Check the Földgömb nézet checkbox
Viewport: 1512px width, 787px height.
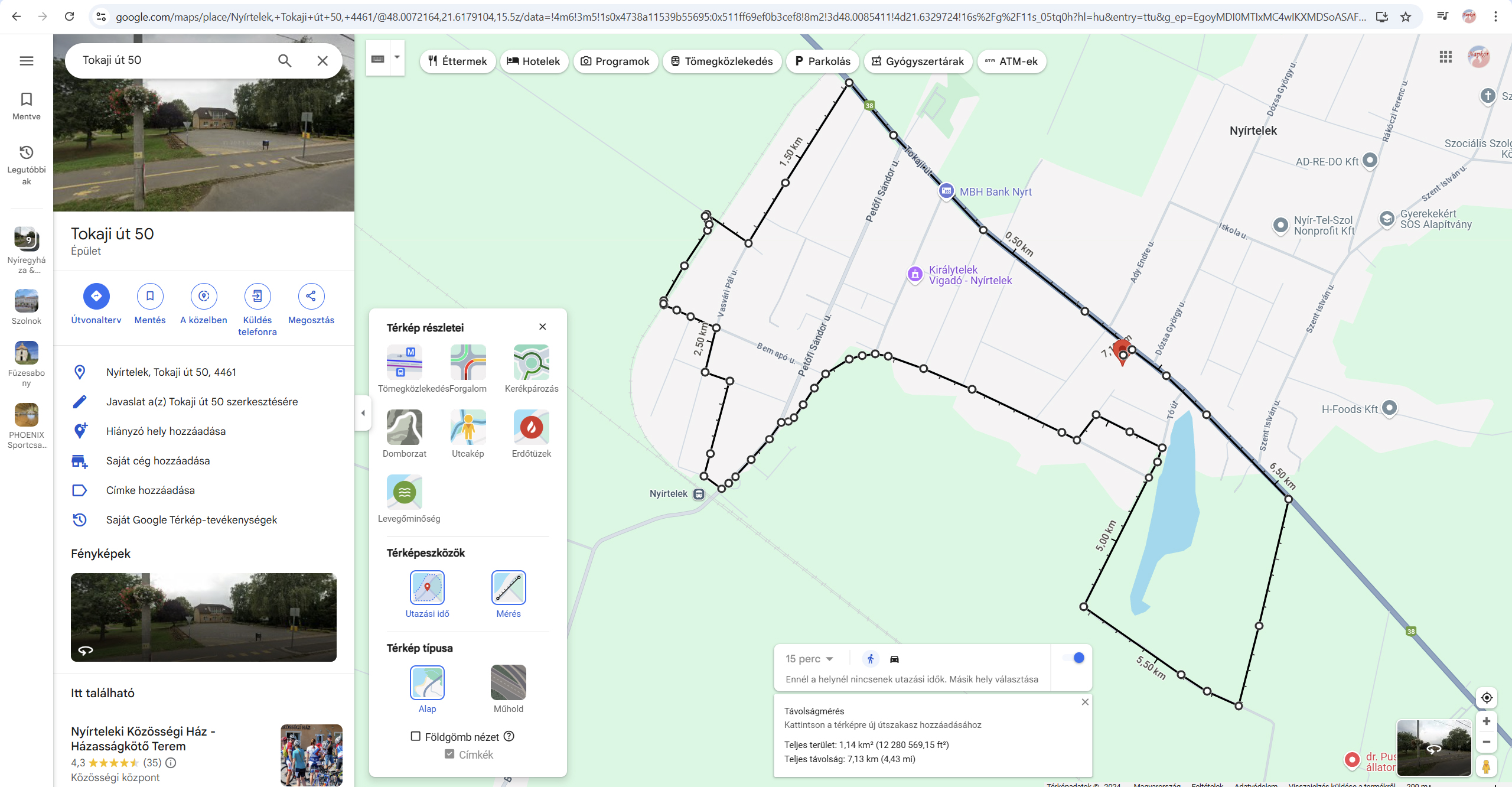(416, 736)
